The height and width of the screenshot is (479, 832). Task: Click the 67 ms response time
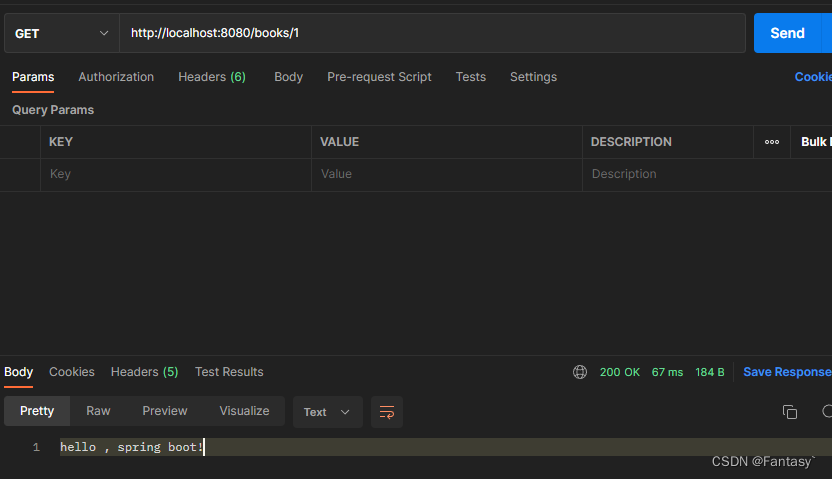pyautogui.click(x=668, y=372)
